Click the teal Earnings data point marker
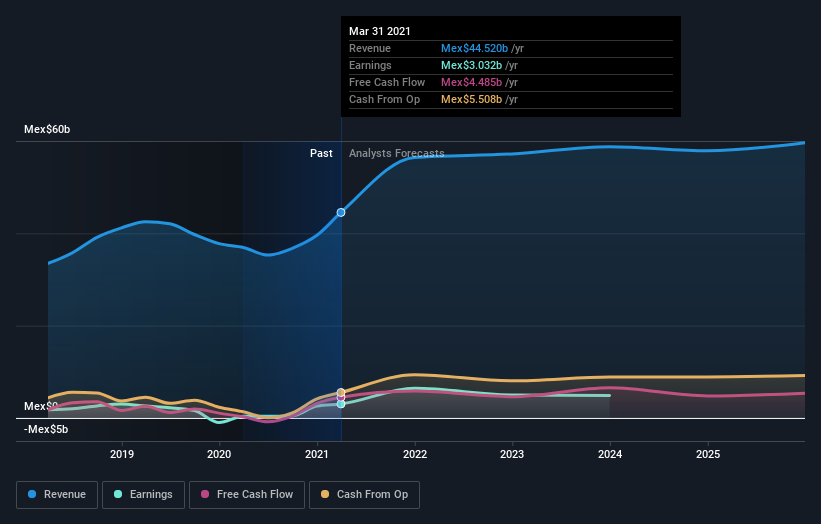The image size is (821, 524). [341, 404]
